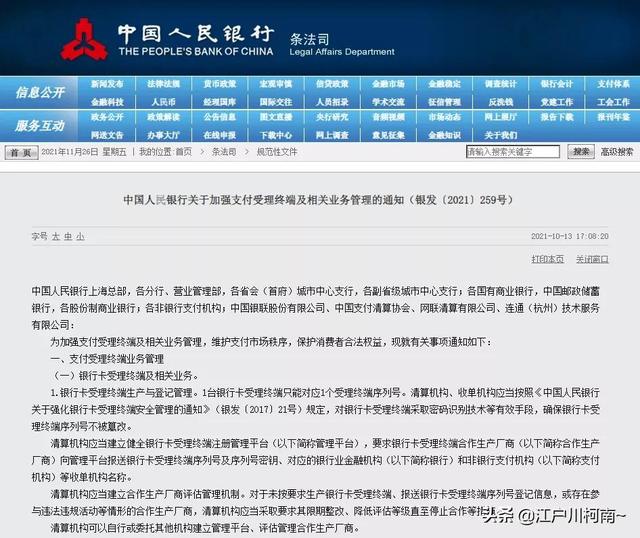Image resolution: width=640 pixels, height=538 pixels.
Task: Click the date text 2021年11月26日 星期五
Action: (84, 152)
